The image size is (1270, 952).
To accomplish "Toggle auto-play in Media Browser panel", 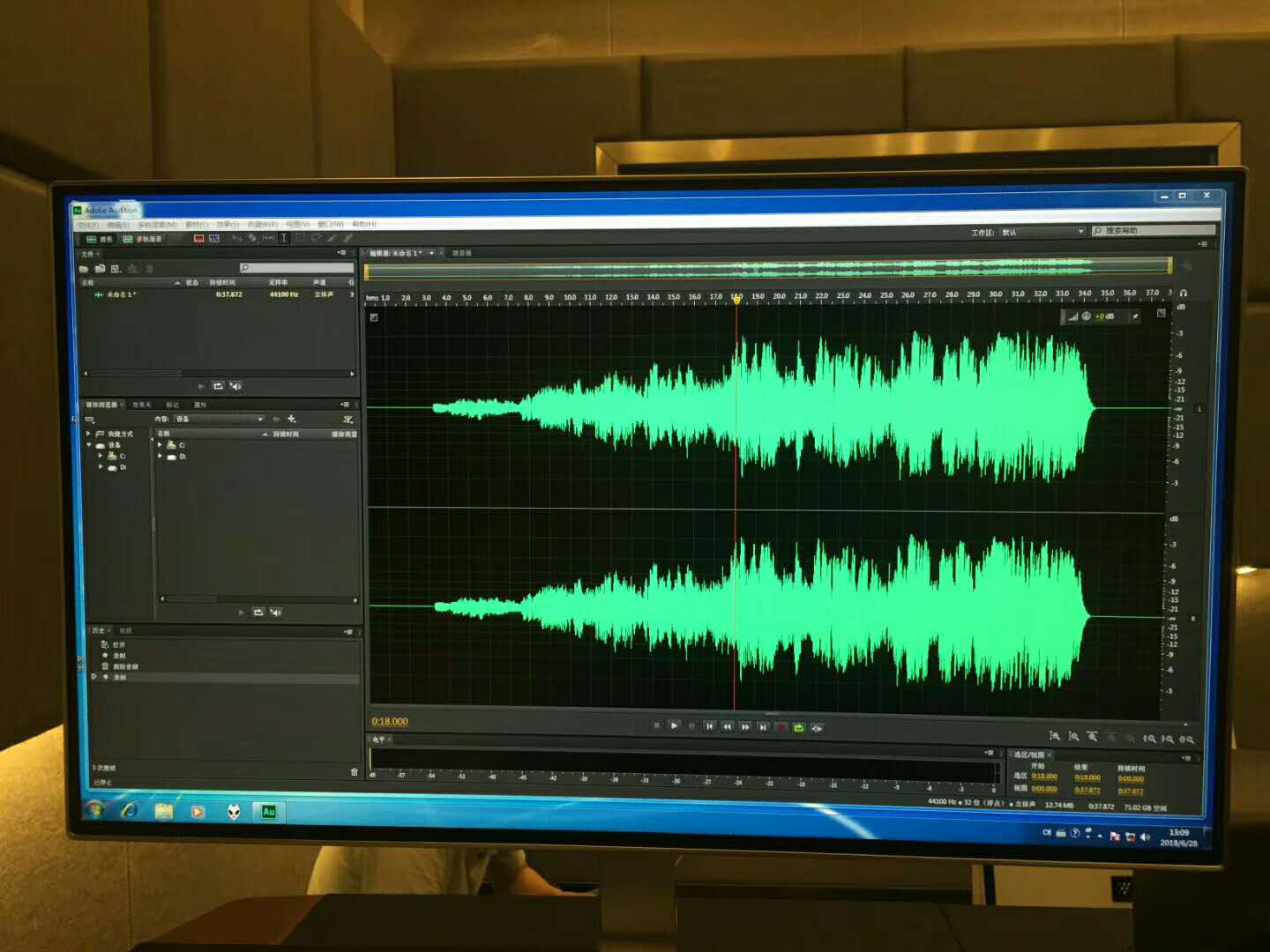I will (276, 612).
